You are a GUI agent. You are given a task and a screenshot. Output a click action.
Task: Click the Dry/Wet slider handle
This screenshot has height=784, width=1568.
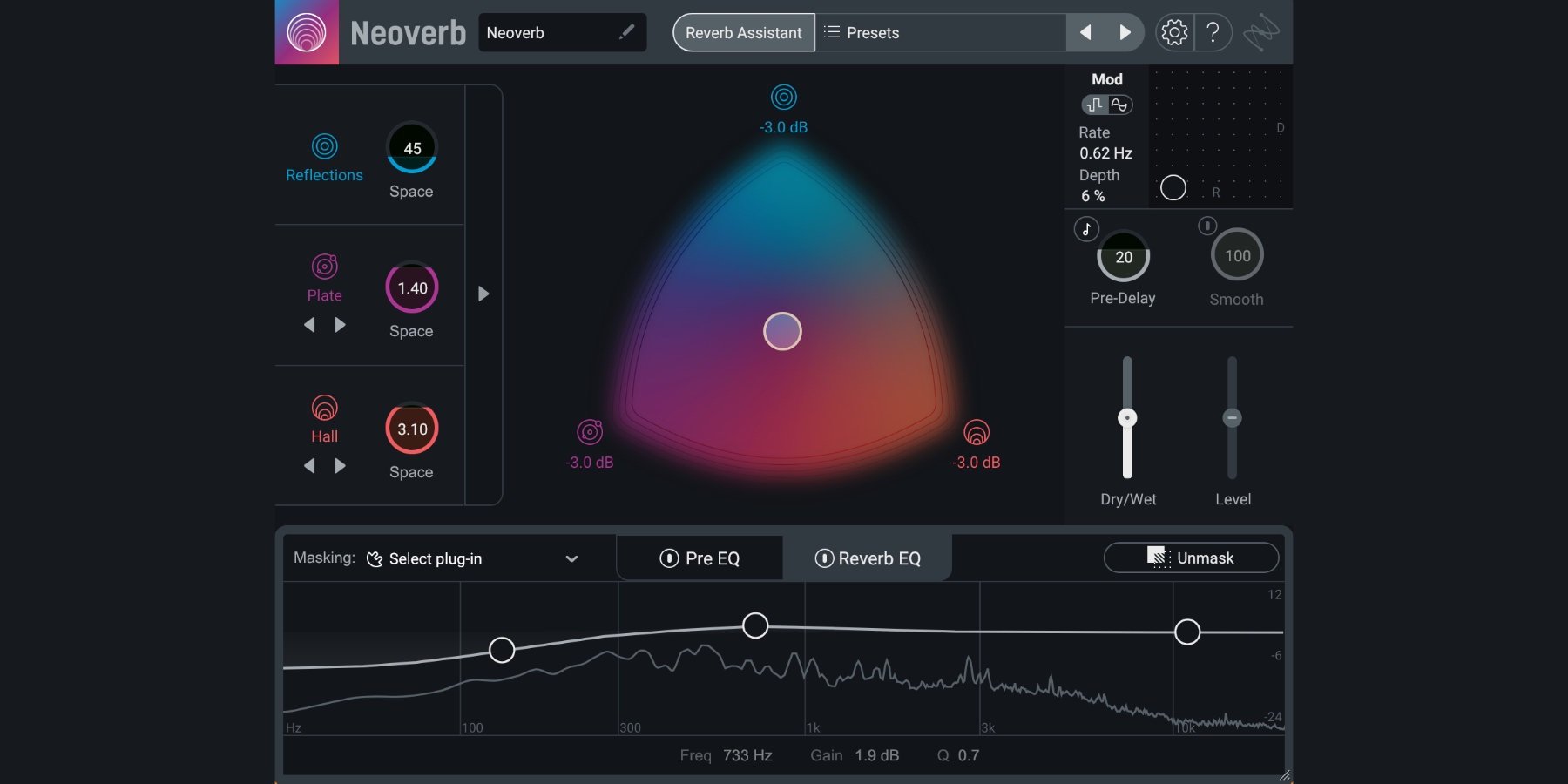[1127, 418]
